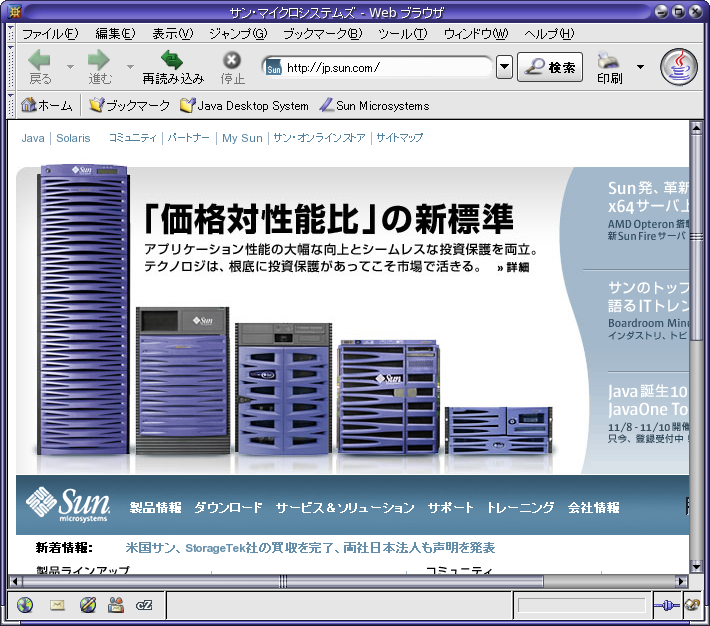Open the ヘルプ(H) menu

click(x=549, y=34)
